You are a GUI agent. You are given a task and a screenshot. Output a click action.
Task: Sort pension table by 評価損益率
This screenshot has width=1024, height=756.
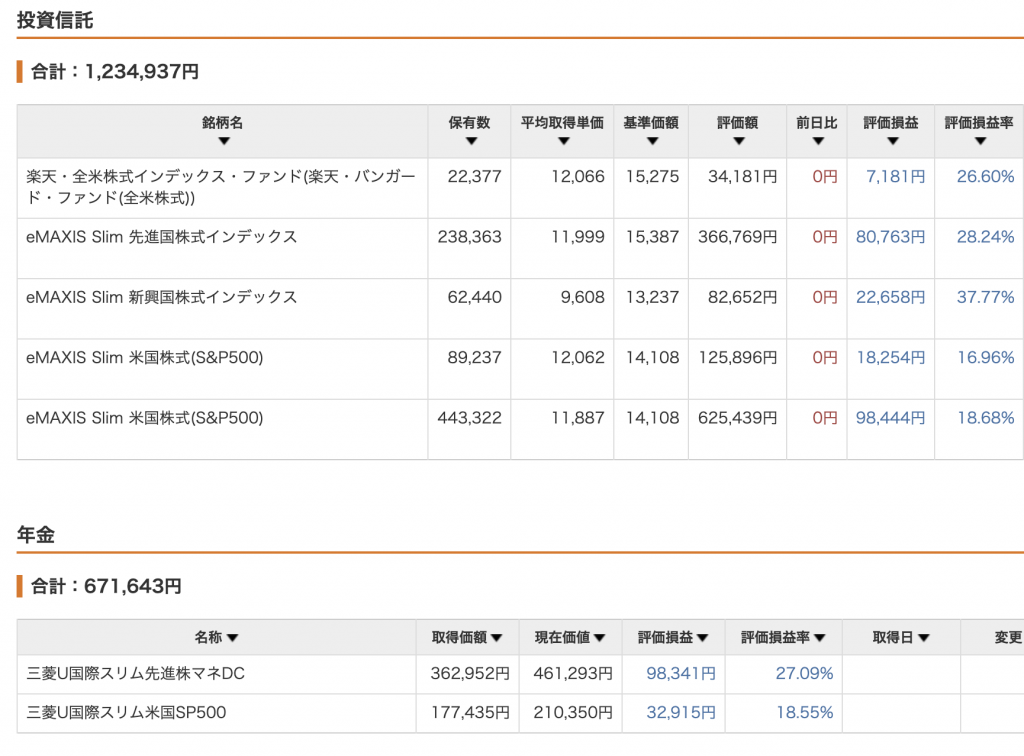tap(819, 638)
